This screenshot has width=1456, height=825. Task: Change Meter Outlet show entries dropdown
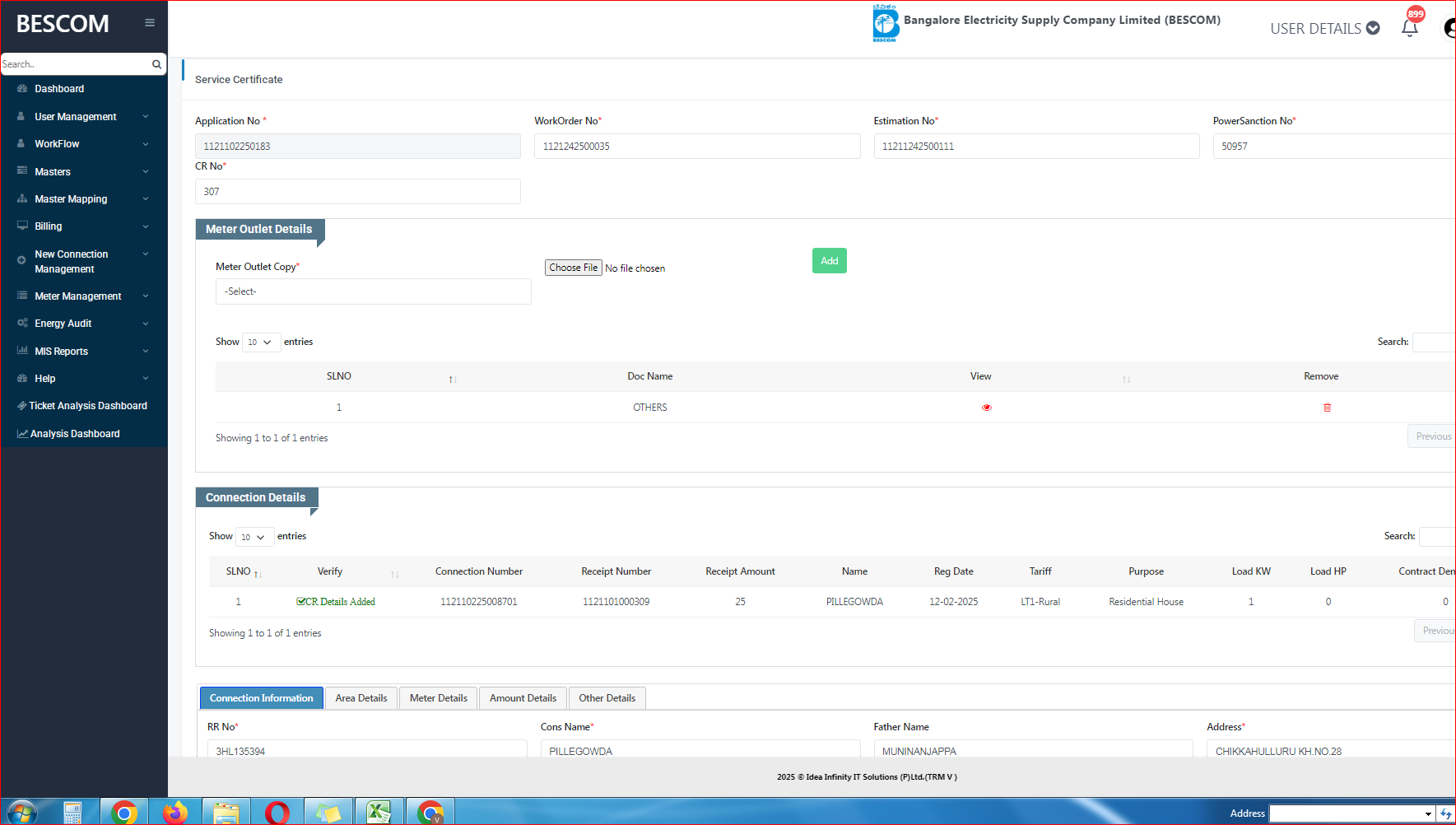(261, 342)
